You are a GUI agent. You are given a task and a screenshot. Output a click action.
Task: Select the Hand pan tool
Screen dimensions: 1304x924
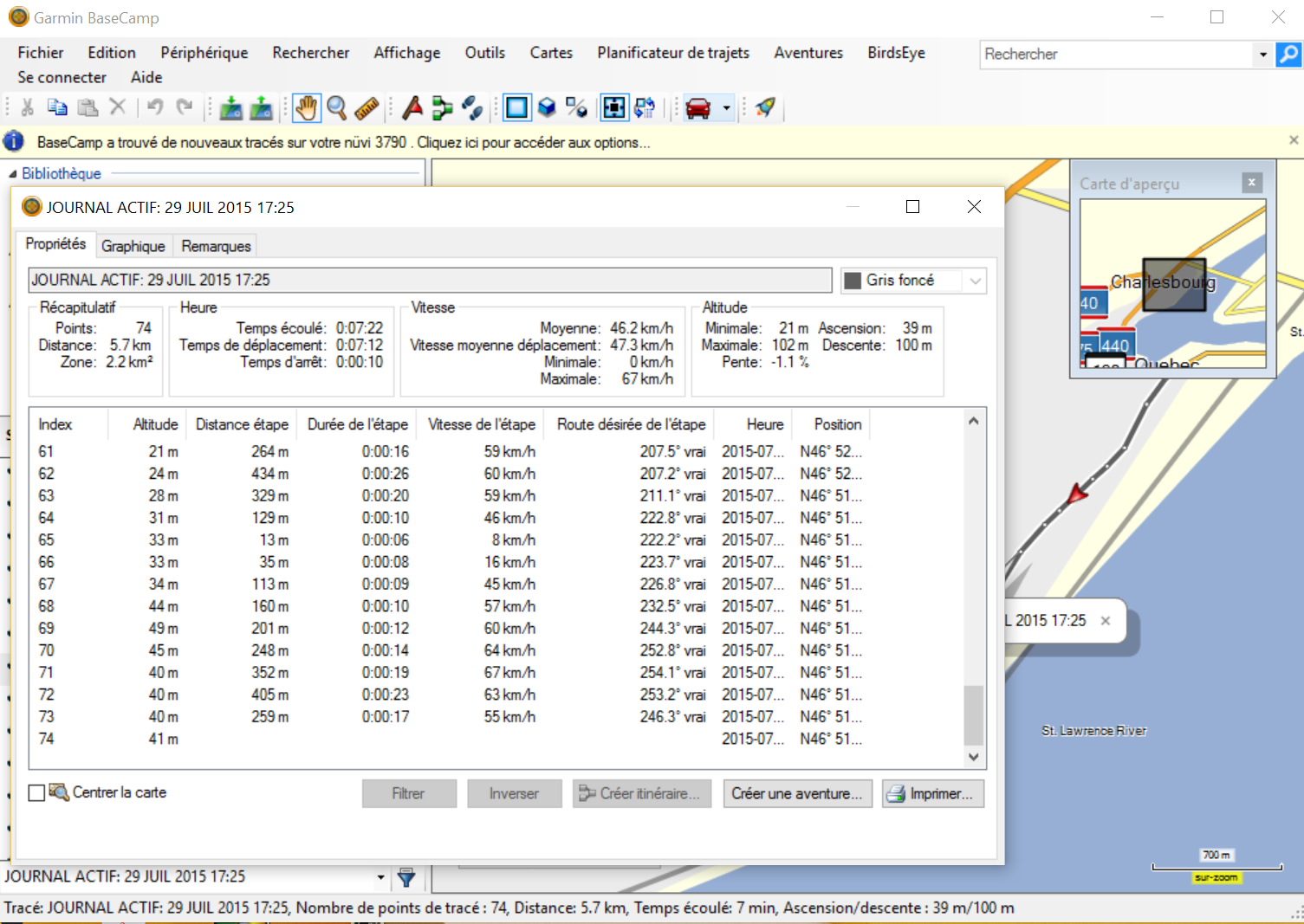tap(307, 107)
